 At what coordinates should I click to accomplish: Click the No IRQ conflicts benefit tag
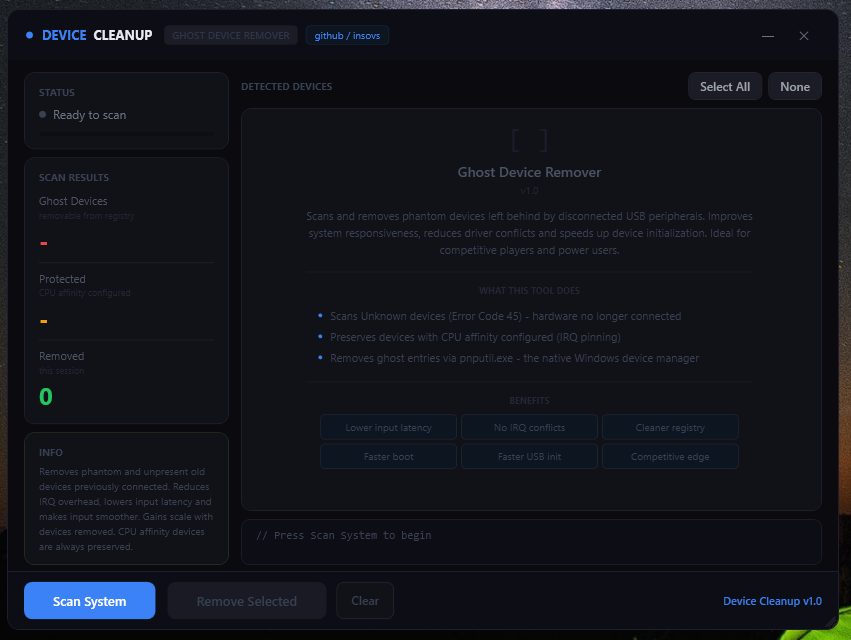coord(529,427)
